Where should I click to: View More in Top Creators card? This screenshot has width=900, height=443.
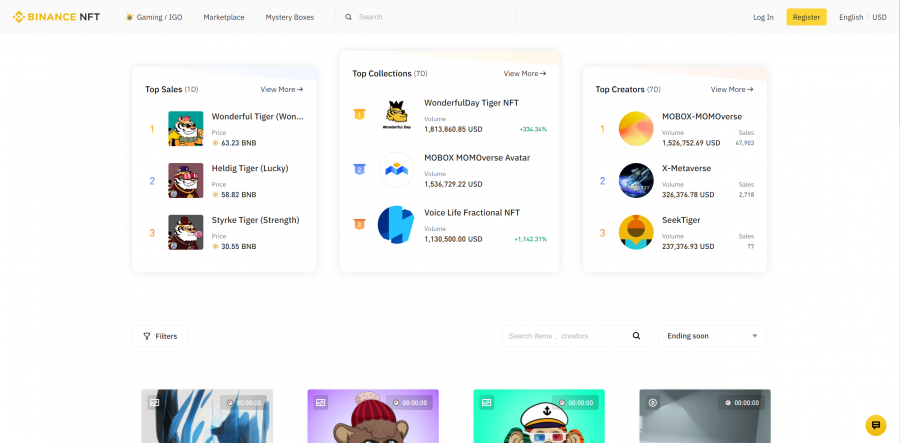coord(732,89)
